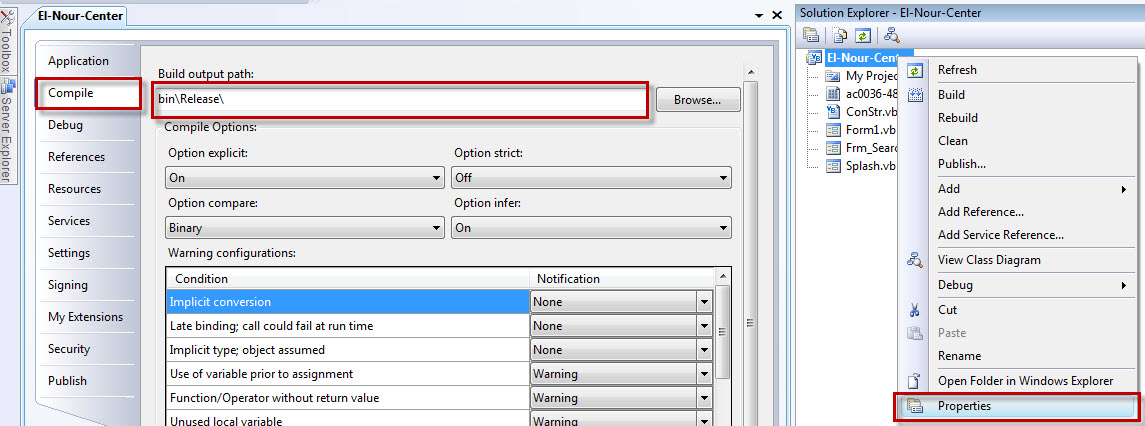Click the Browse... button
This screenshot has width=1145, height=426.
click(x=698, y=100)
